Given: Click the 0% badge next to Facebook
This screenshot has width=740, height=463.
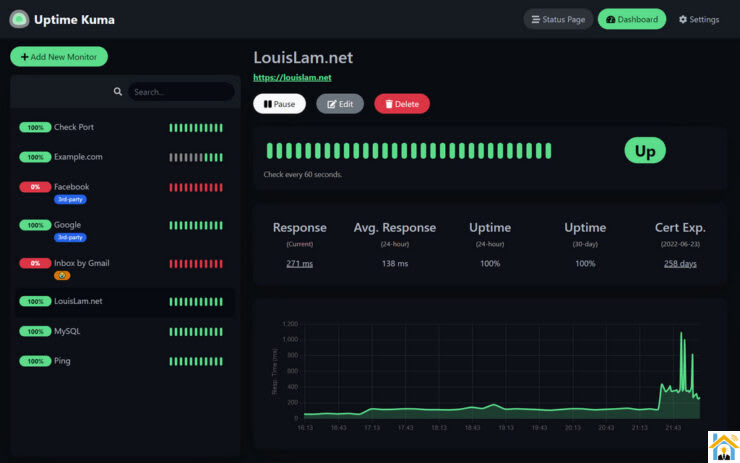Looking at the screenshot, I should [35, 187].
